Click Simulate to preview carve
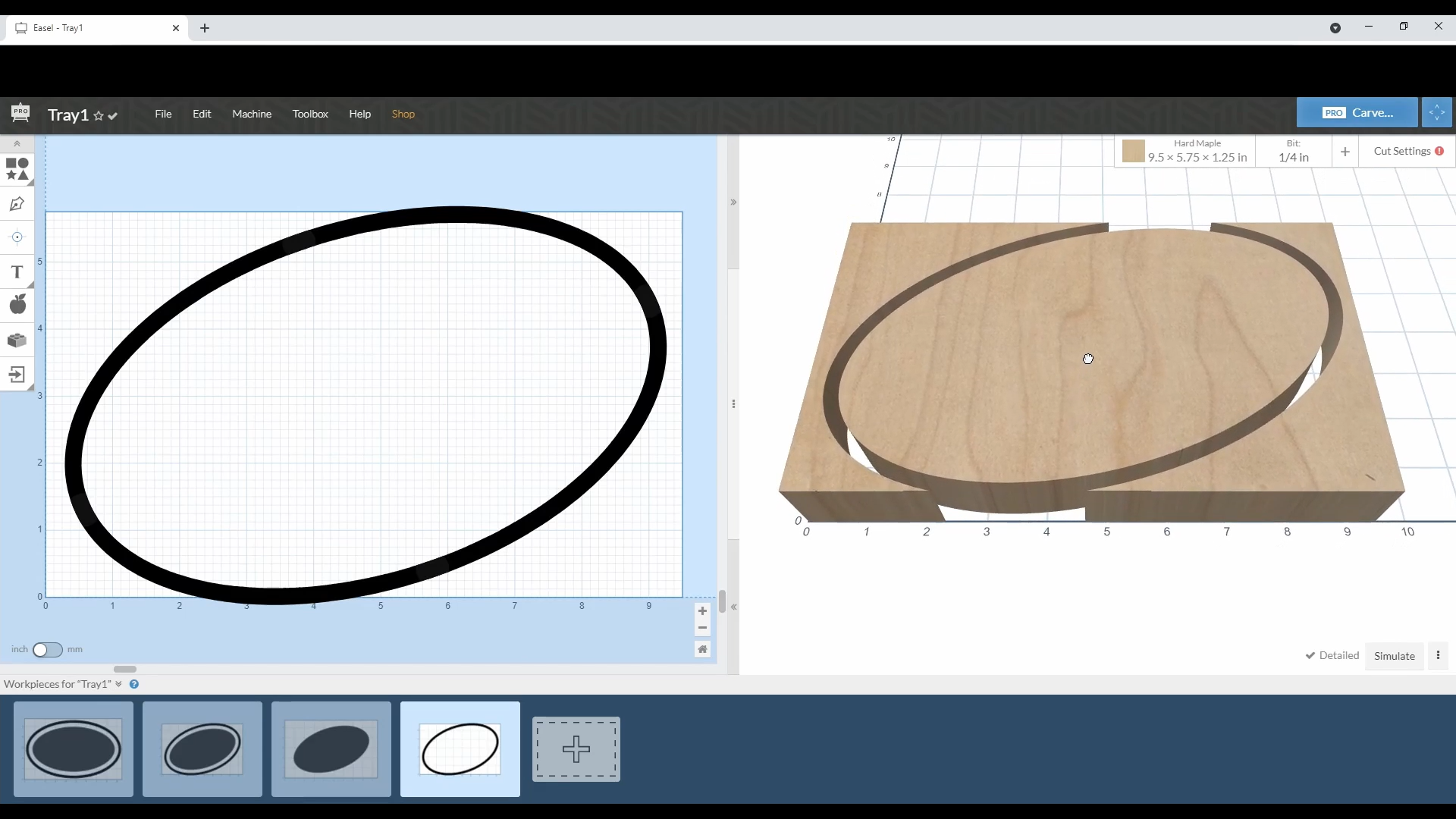Viewport: 1456px width, 819px height. point(1394,656)
